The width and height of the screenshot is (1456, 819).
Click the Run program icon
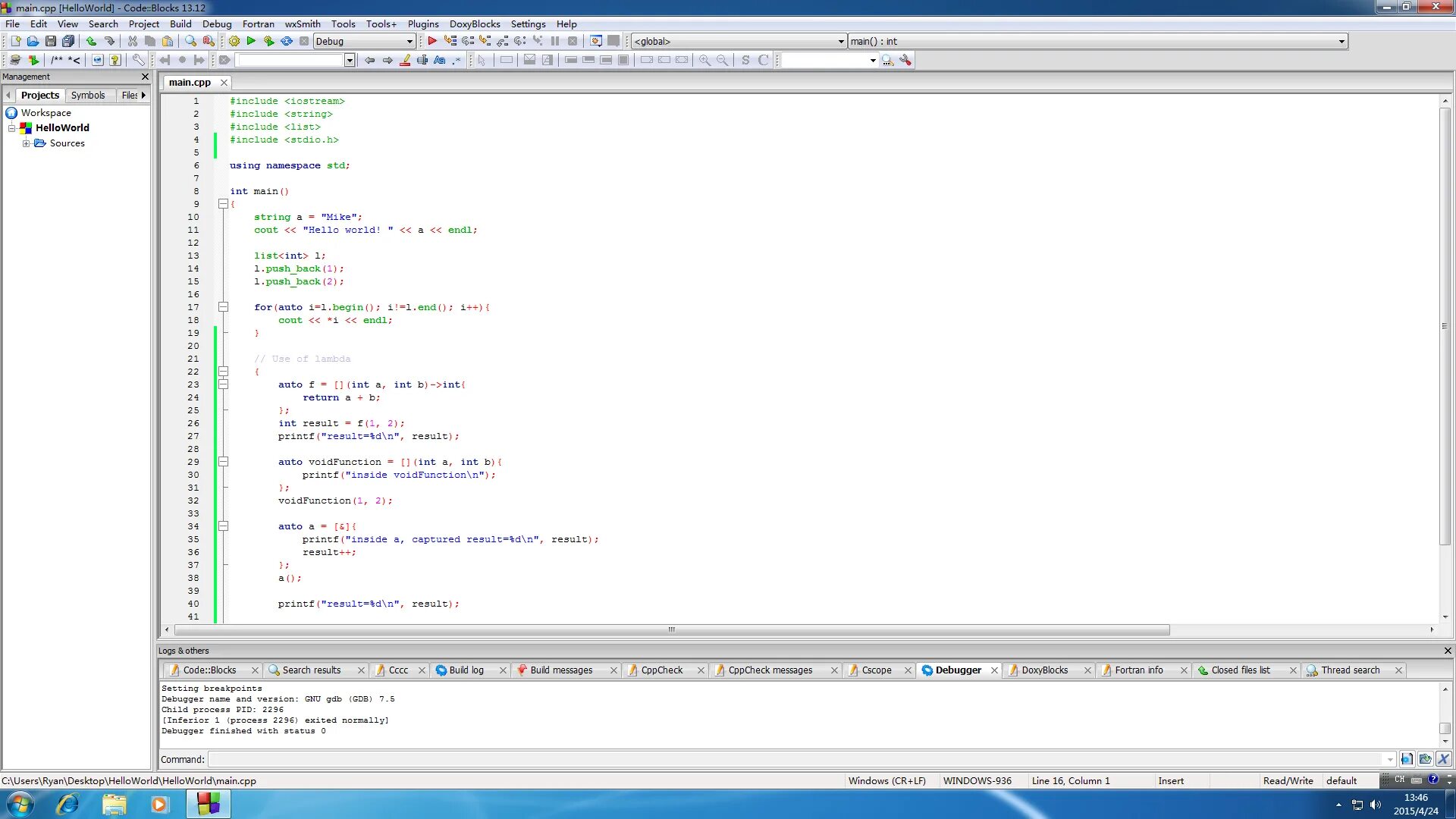point(250,41)
